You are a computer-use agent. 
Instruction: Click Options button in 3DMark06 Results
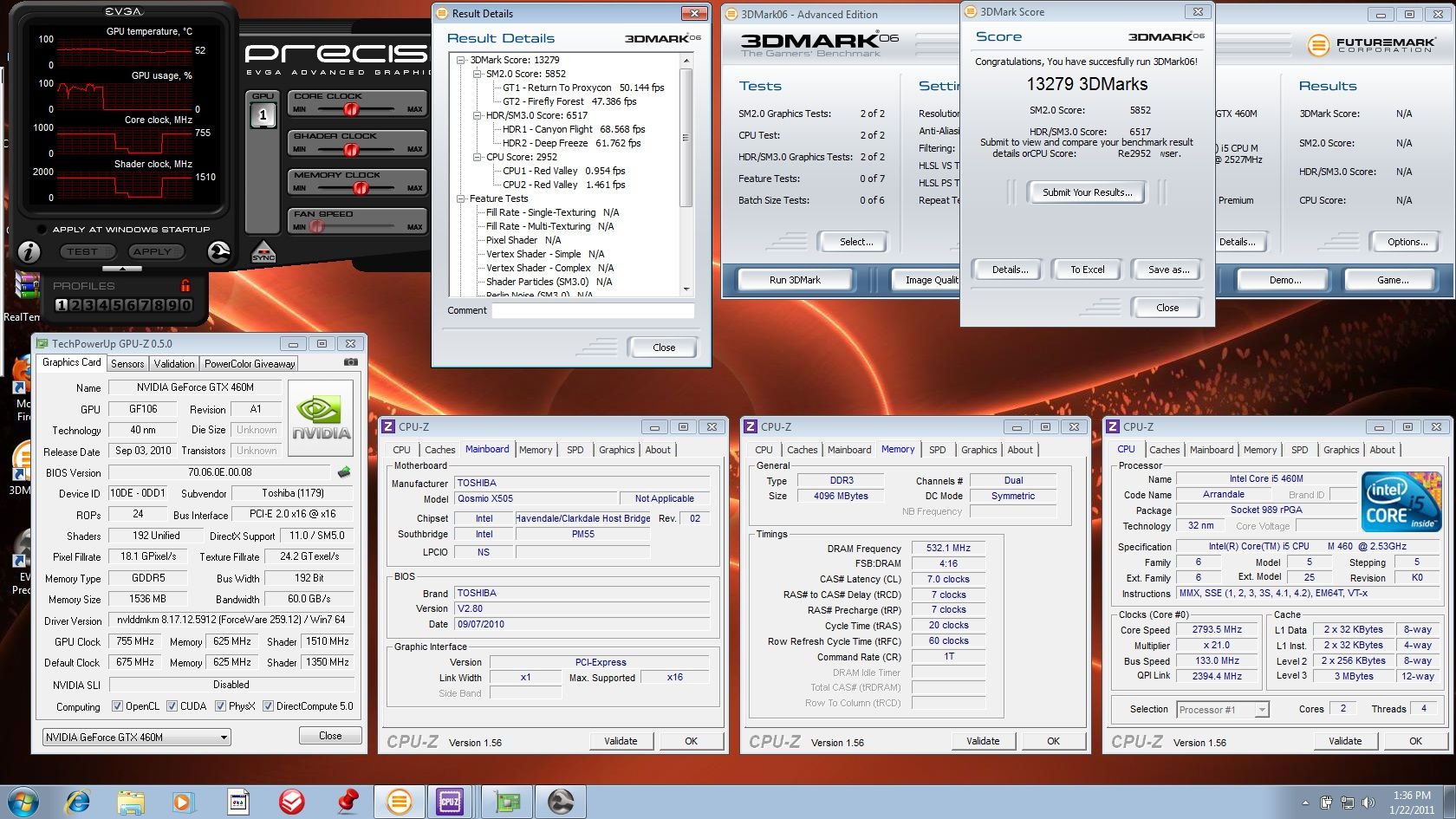1407,242
